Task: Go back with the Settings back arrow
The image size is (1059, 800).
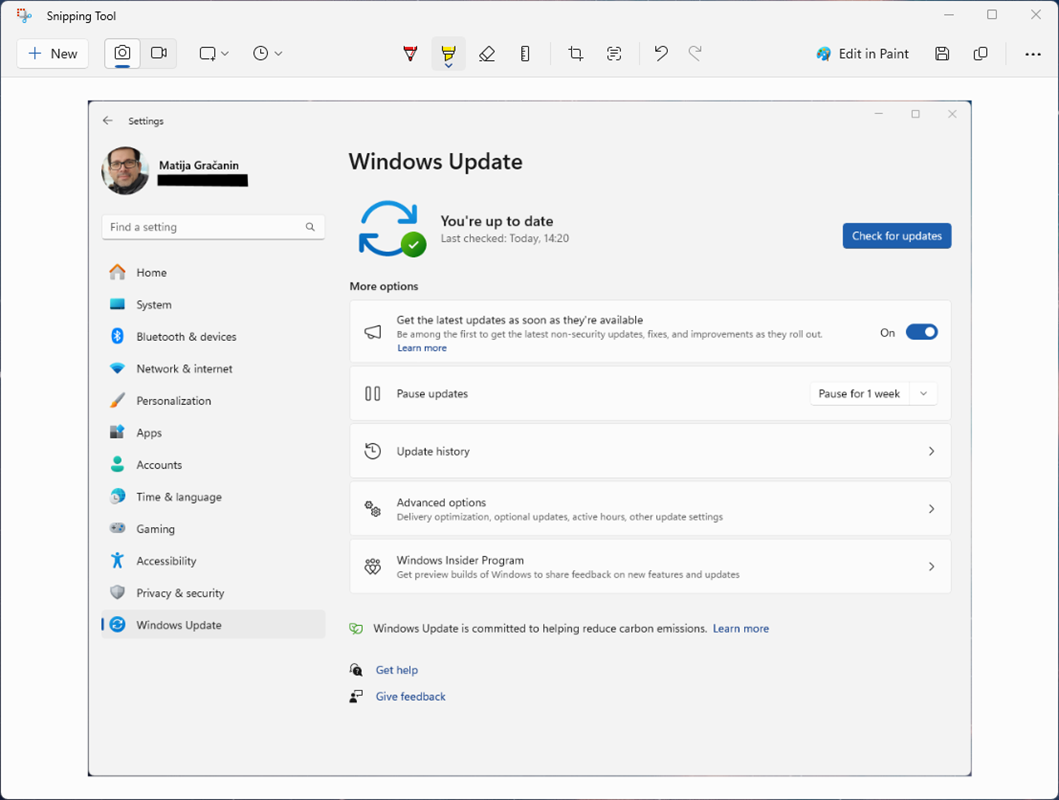Action: tap(107, 121)
